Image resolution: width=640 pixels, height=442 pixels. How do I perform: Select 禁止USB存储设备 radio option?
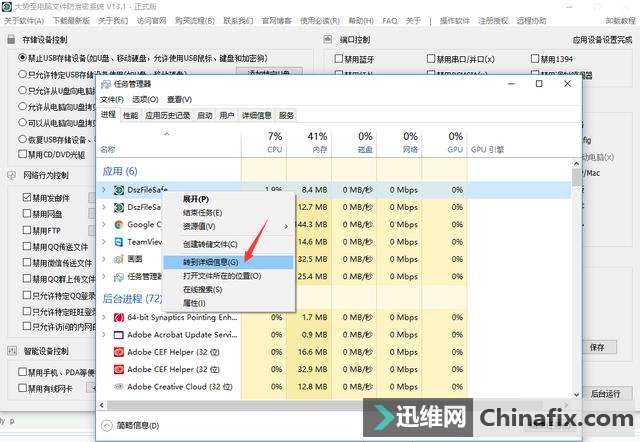pos(22,58)
